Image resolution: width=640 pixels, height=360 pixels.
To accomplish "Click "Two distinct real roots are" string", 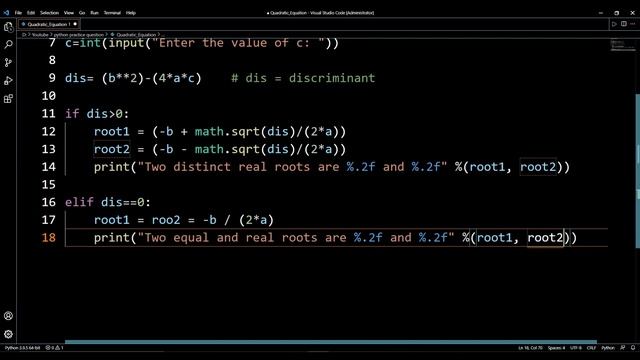I will pyautogui.click(x=242, y=167).
